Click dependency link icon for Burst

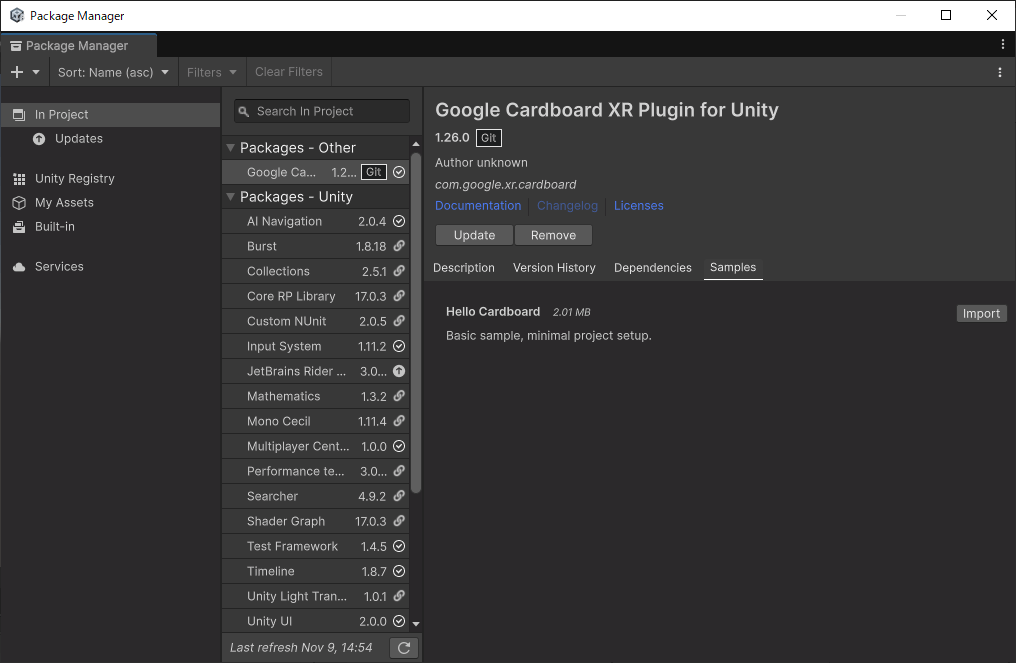tap(399, 246)
